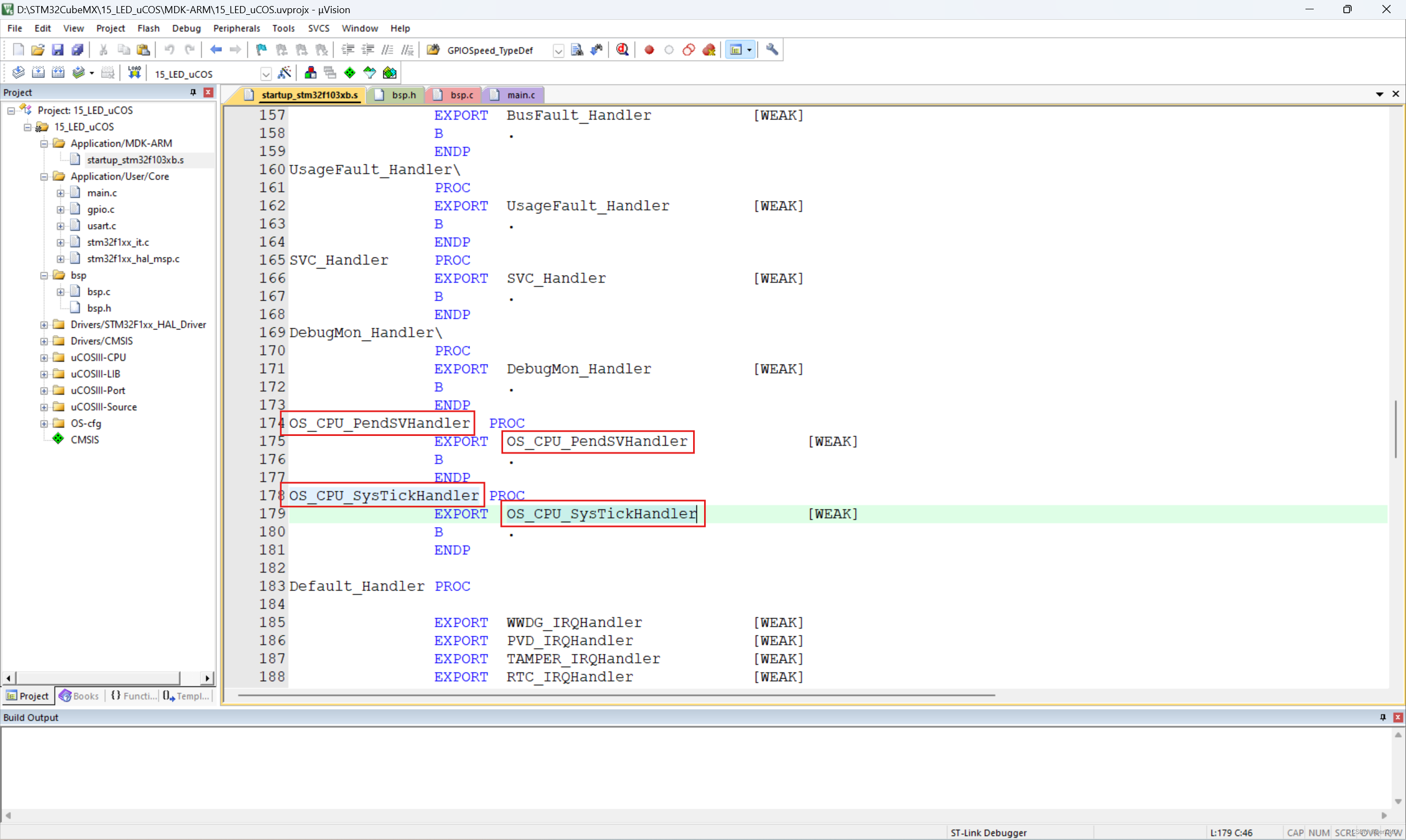Expand main.c dependencies

tap(60, 193)
